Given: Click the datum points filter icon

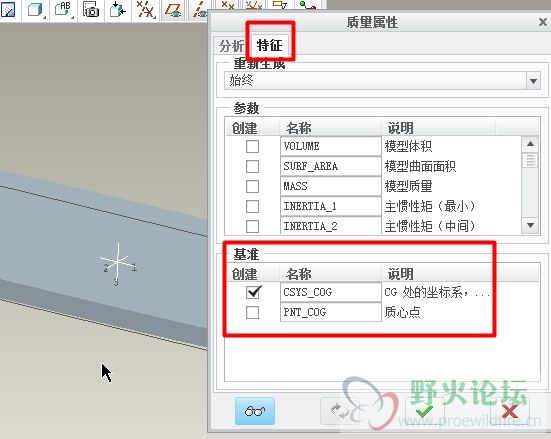Looking at the screenshot, I should coord(228,5).
